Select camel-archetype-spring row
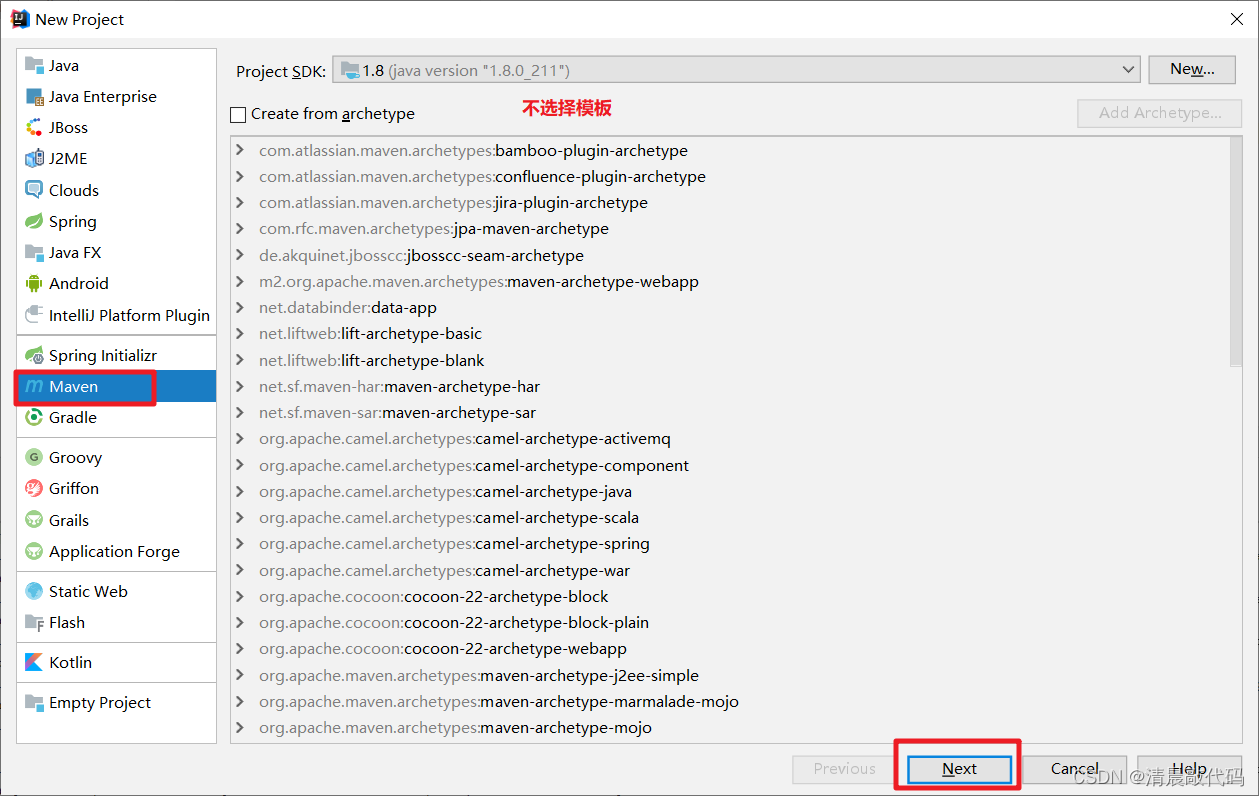 click(729, 544)
